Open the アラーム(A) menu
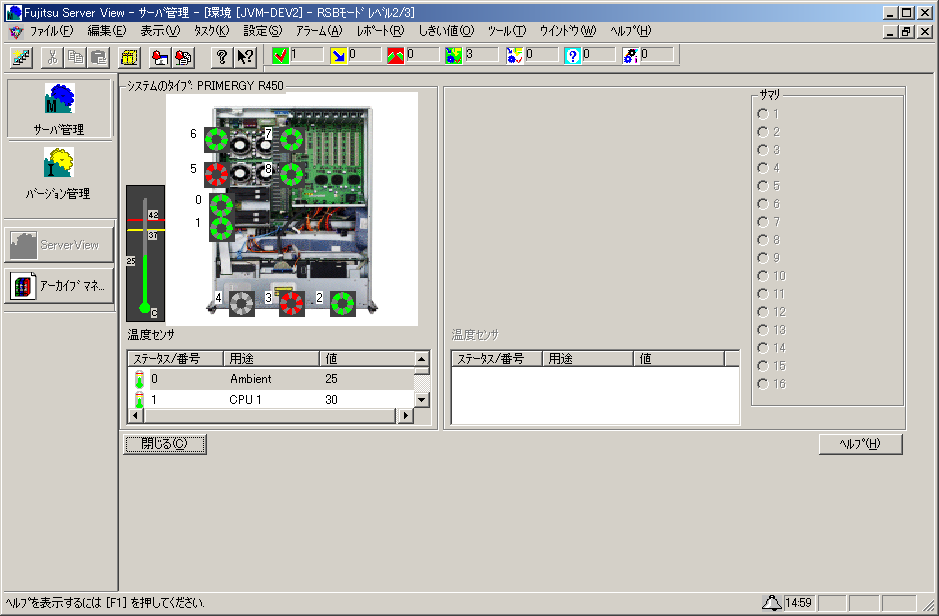The width and height of the screenshot is (939, 616). [x=319, y=31]
